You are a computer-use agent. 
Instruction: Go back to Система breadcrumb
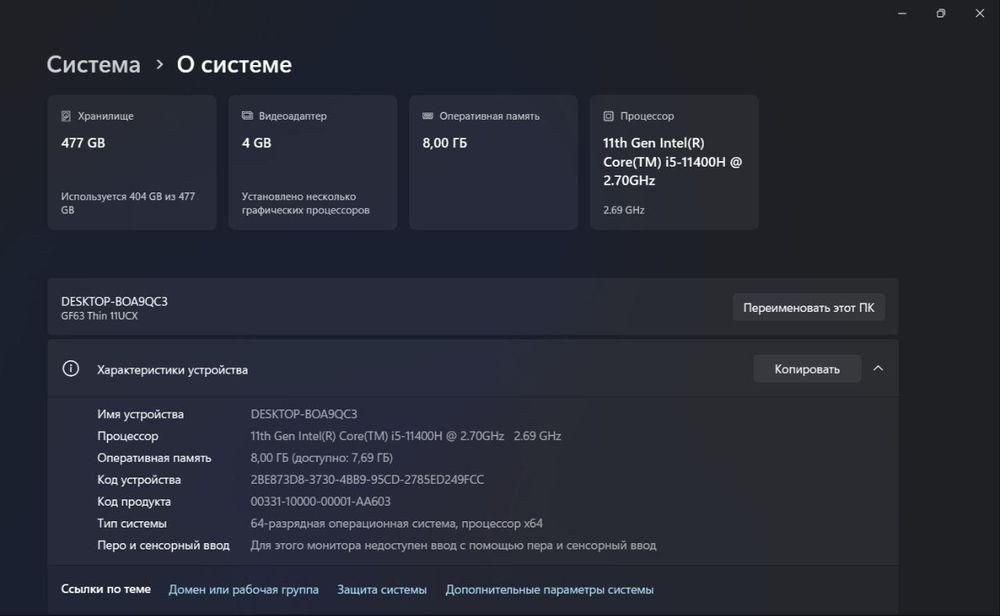[93, 64]
